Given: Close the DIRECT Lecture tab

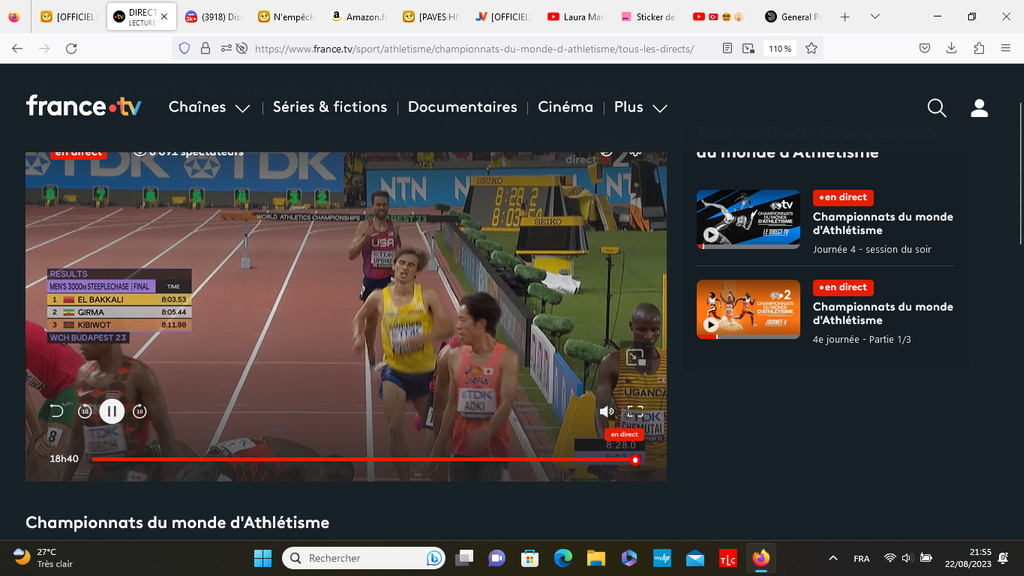Looking at the screenshot, I should coord(164,17).
